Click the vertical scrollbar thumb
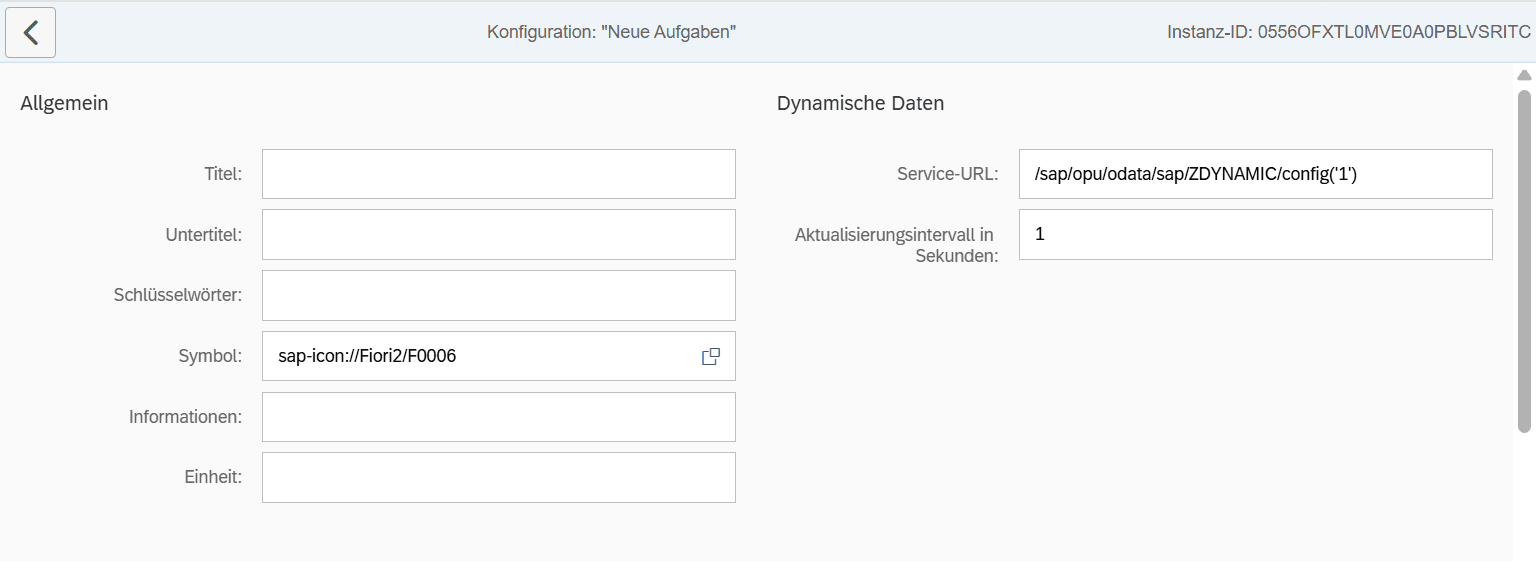1536x561 pixels. pos(1524,260)
